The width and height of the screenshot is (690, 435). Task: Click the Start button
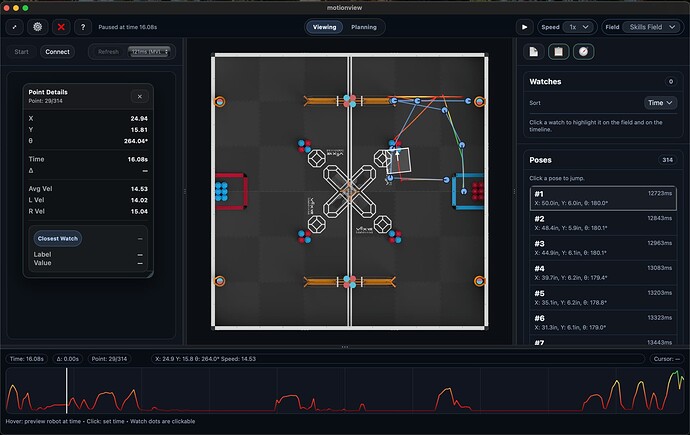pyautogui.click(x=21, y=52)
